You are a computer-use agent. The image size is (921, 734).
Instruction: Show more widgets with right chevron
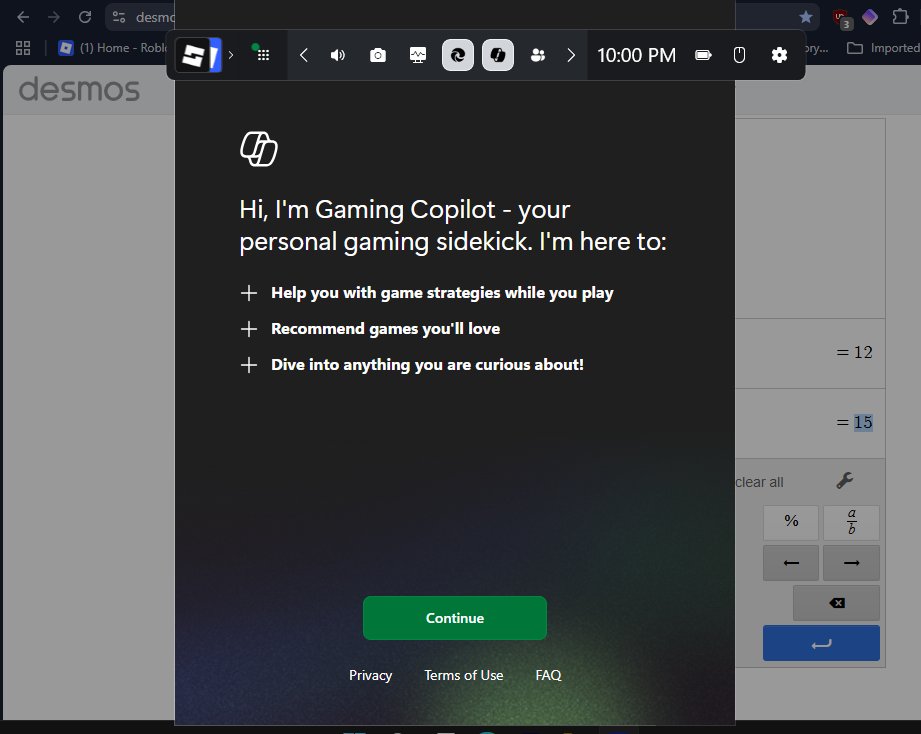[x=571, y=55]
